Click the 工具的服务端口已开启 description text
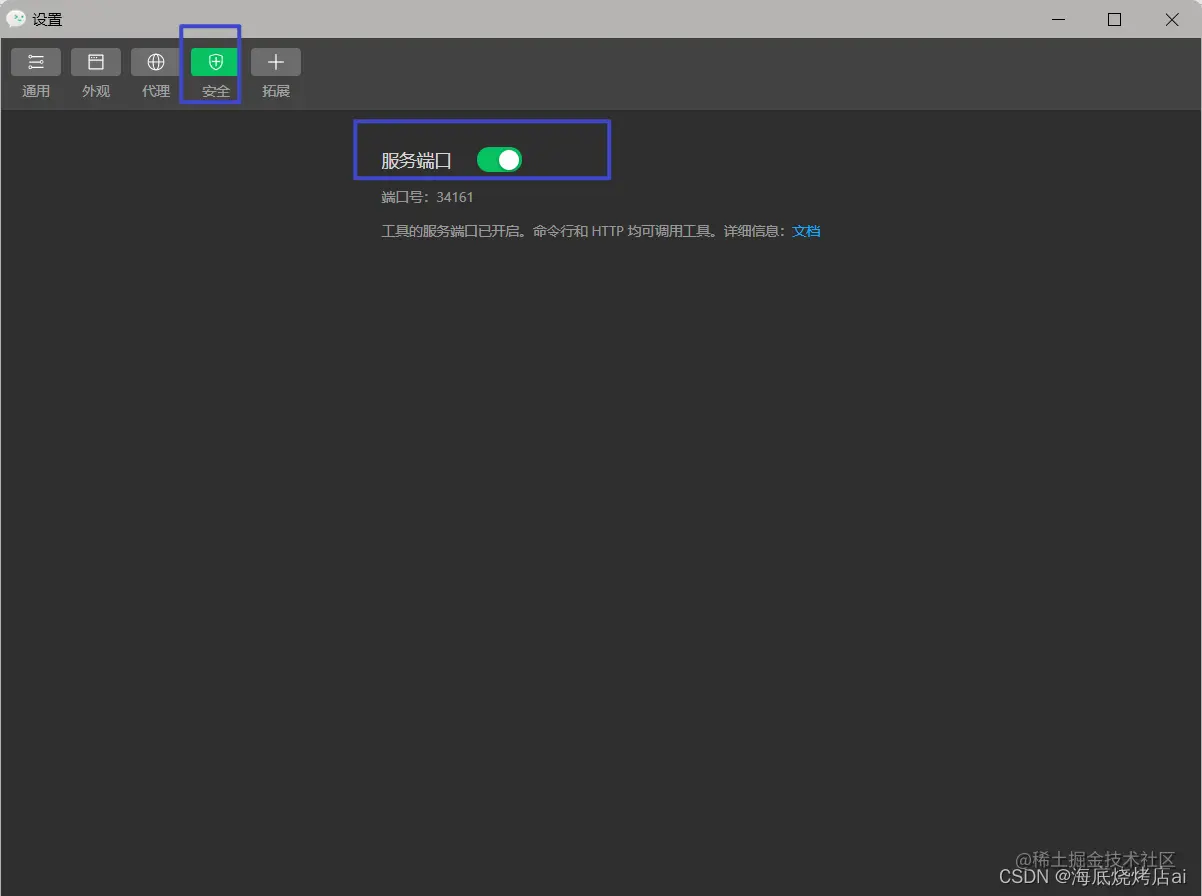This screenshot has height=896, width=1202. 584,231
